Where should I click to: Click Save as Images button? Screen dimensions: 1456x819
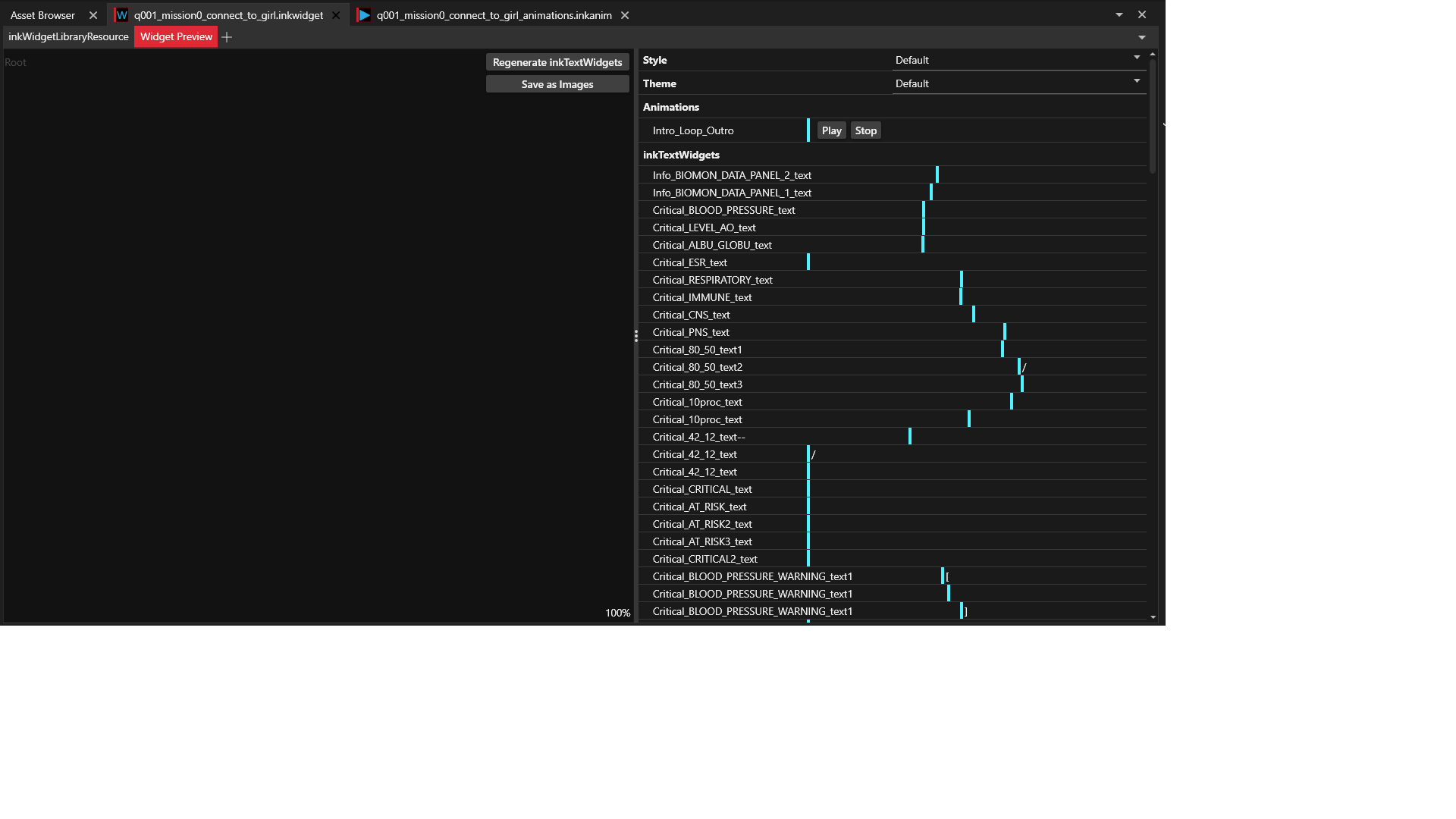pos(557,84)
